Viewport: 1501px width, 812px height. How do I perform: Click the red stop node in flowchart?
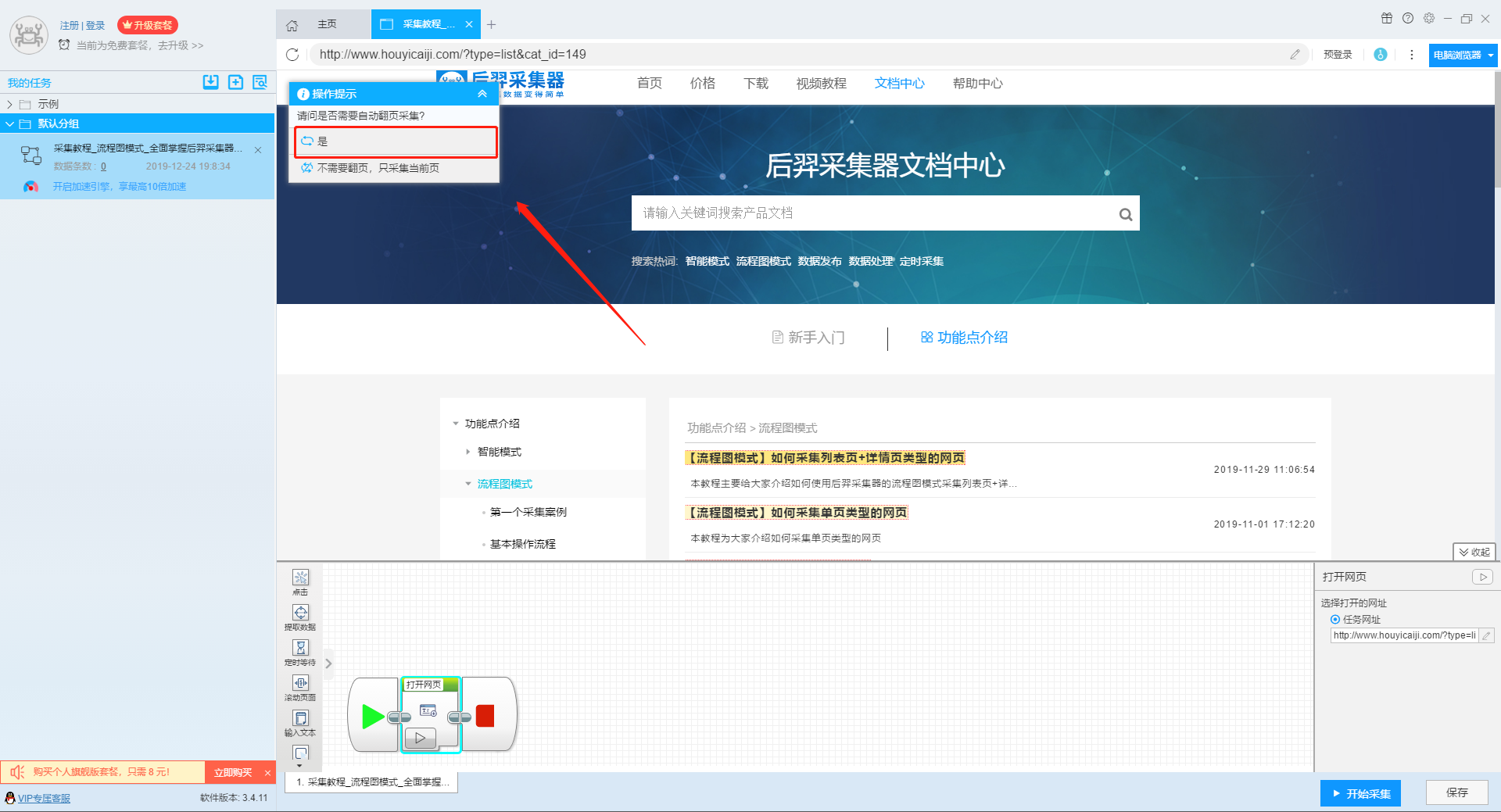(x=485, y=716)
